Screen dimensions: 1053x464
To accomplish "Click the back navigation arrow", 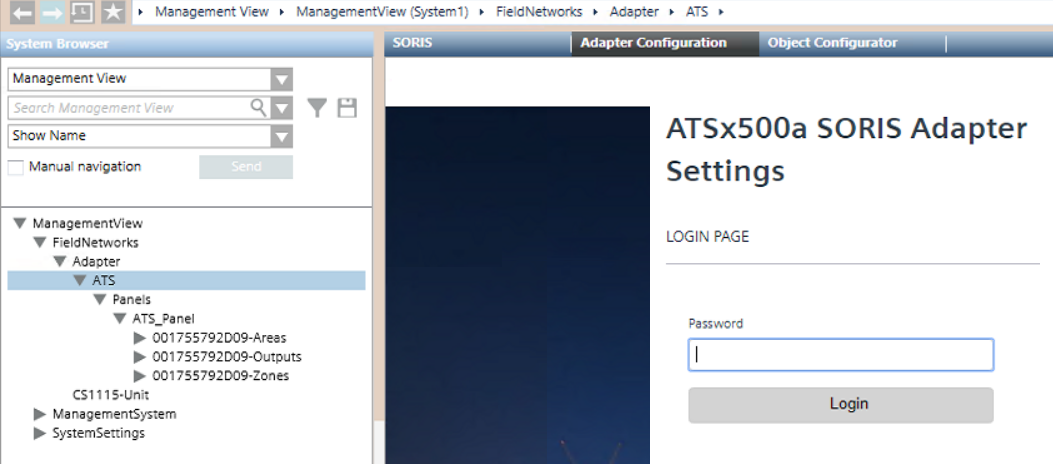I will tap(22, 12).
